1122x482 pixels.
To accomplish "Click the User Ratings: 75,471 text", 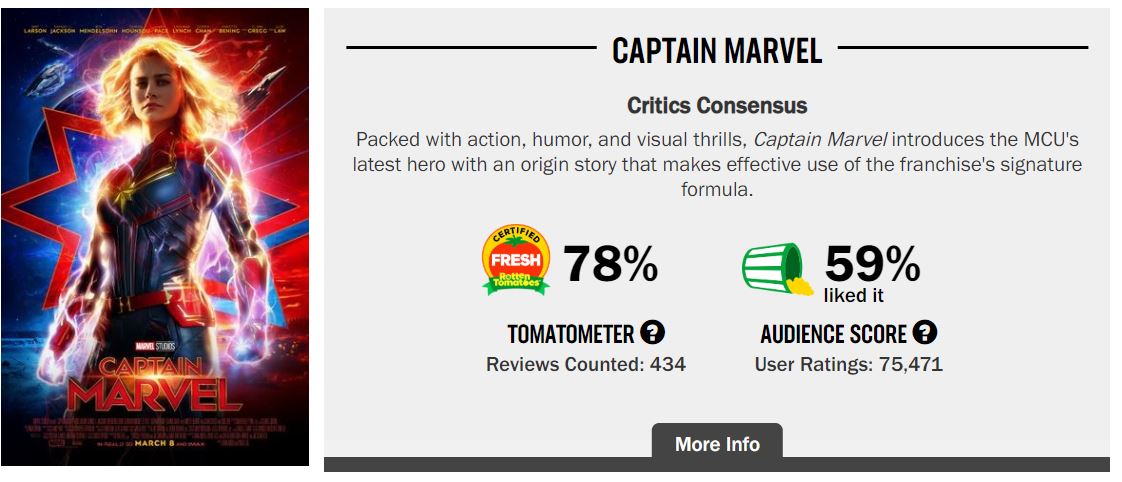I will (x=848, y=364).
